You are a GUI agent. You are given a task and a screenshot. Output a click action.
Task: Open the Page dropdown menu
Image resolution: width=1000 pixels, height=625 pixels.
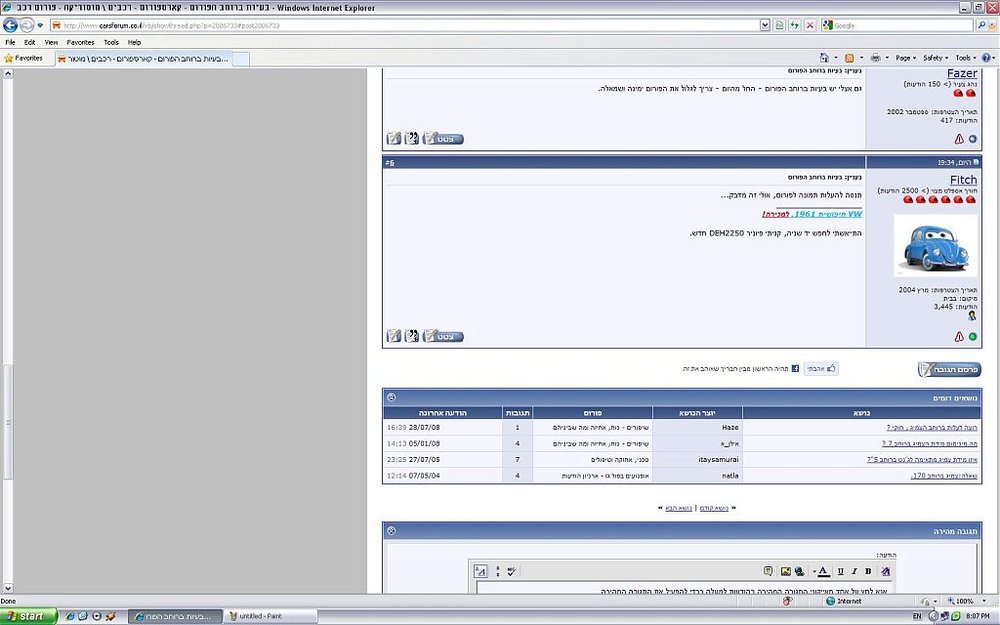point(906,57)
